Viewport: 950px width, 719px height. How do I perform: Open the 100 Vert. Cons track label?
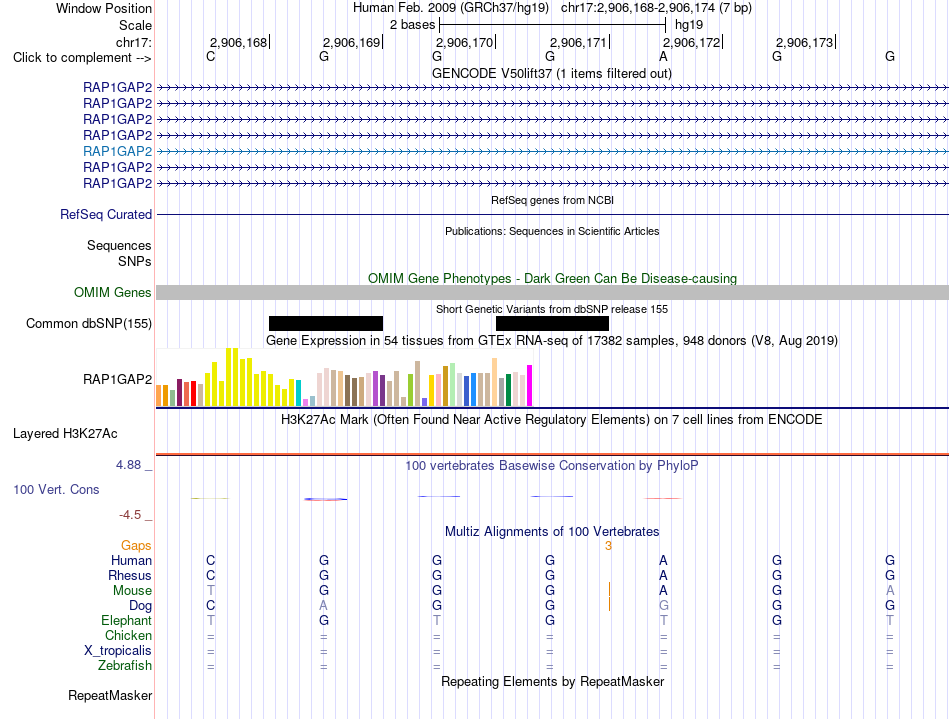[56, 489]
